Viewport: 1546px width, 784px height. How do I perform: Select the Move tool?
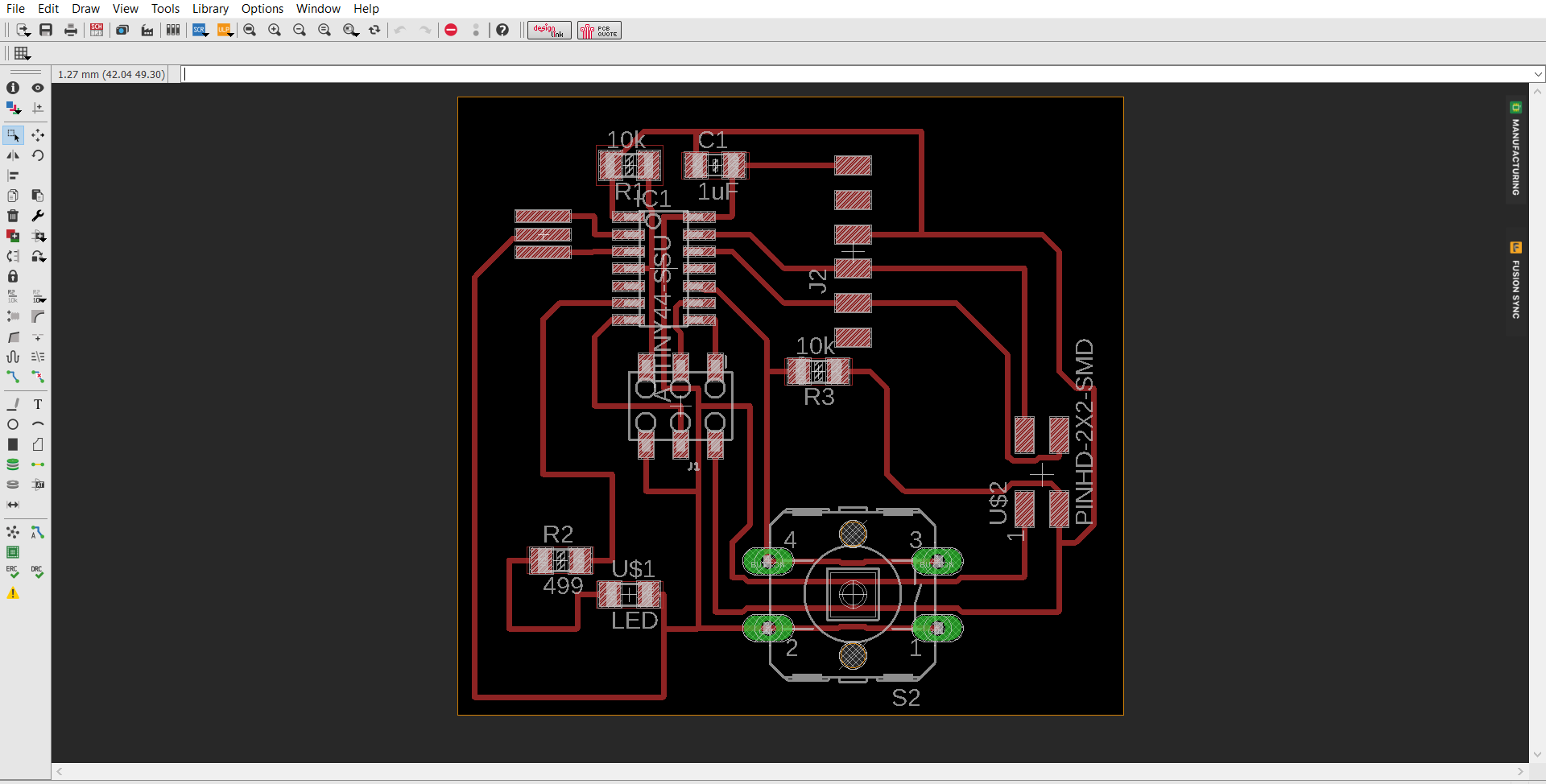[38, 135]
